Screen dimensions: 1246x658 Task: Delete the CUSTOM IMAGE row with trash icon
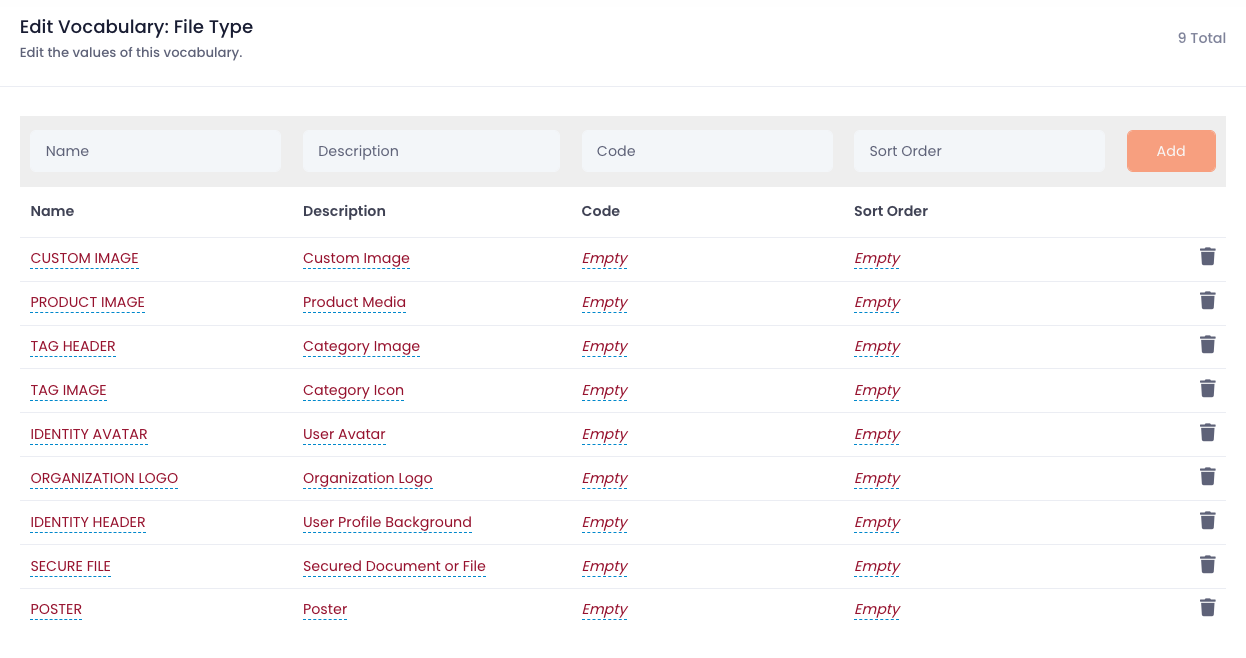(1207, 257)
